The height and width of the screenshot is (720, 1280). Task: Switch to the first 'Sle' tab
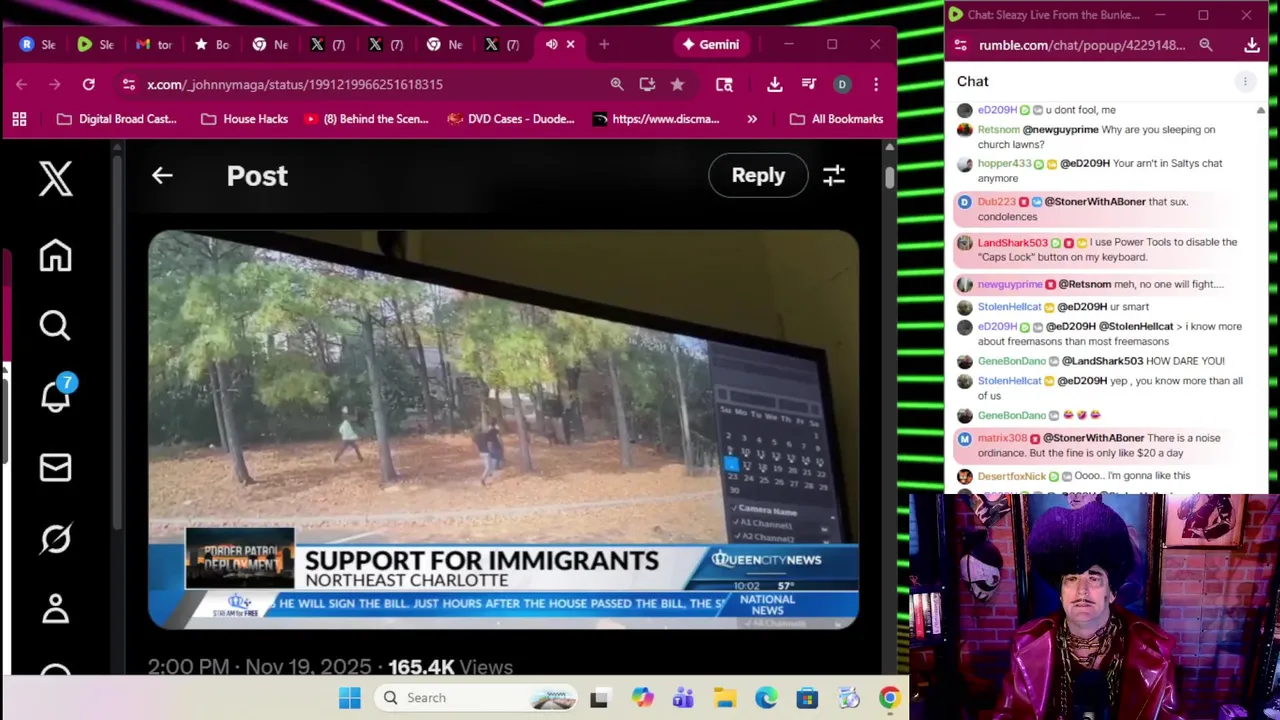pos(38,44)
